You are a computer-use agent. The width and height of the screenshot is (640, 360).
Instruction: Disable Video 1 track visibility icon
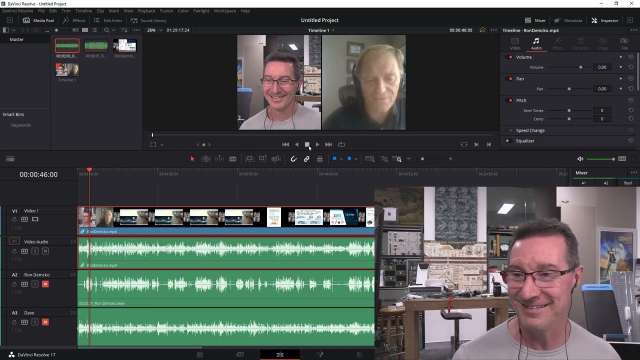pos(35,219)
